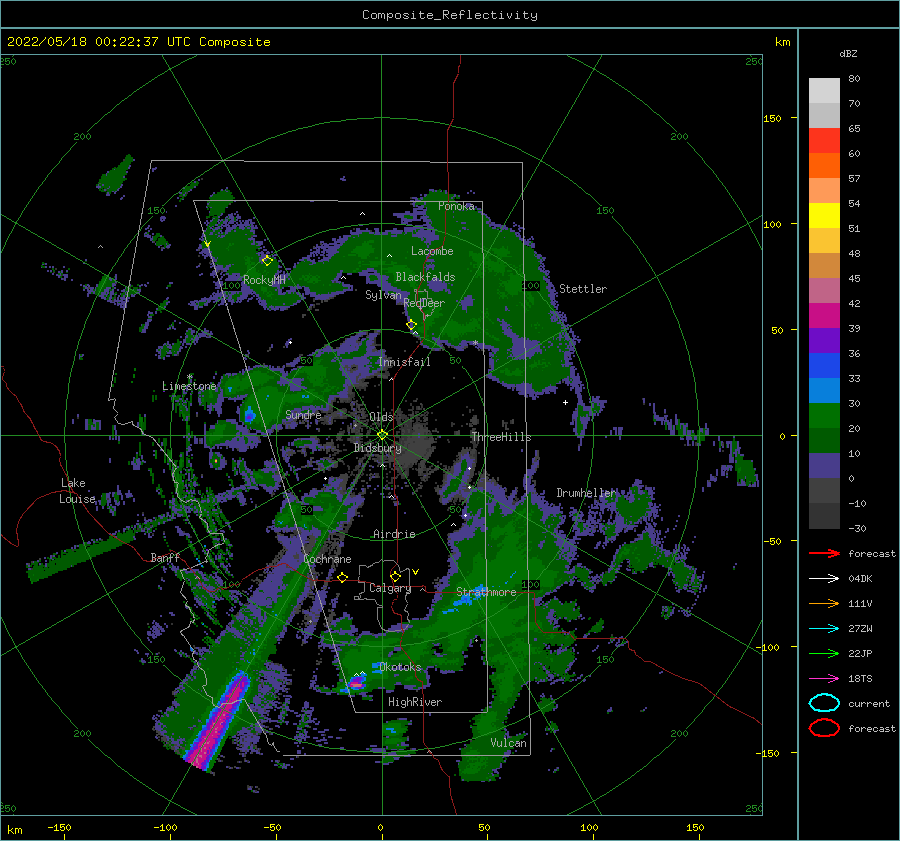Select the orange 57-60 dBZ legend swatch
The image size is (900, 841).
[824, 166]
